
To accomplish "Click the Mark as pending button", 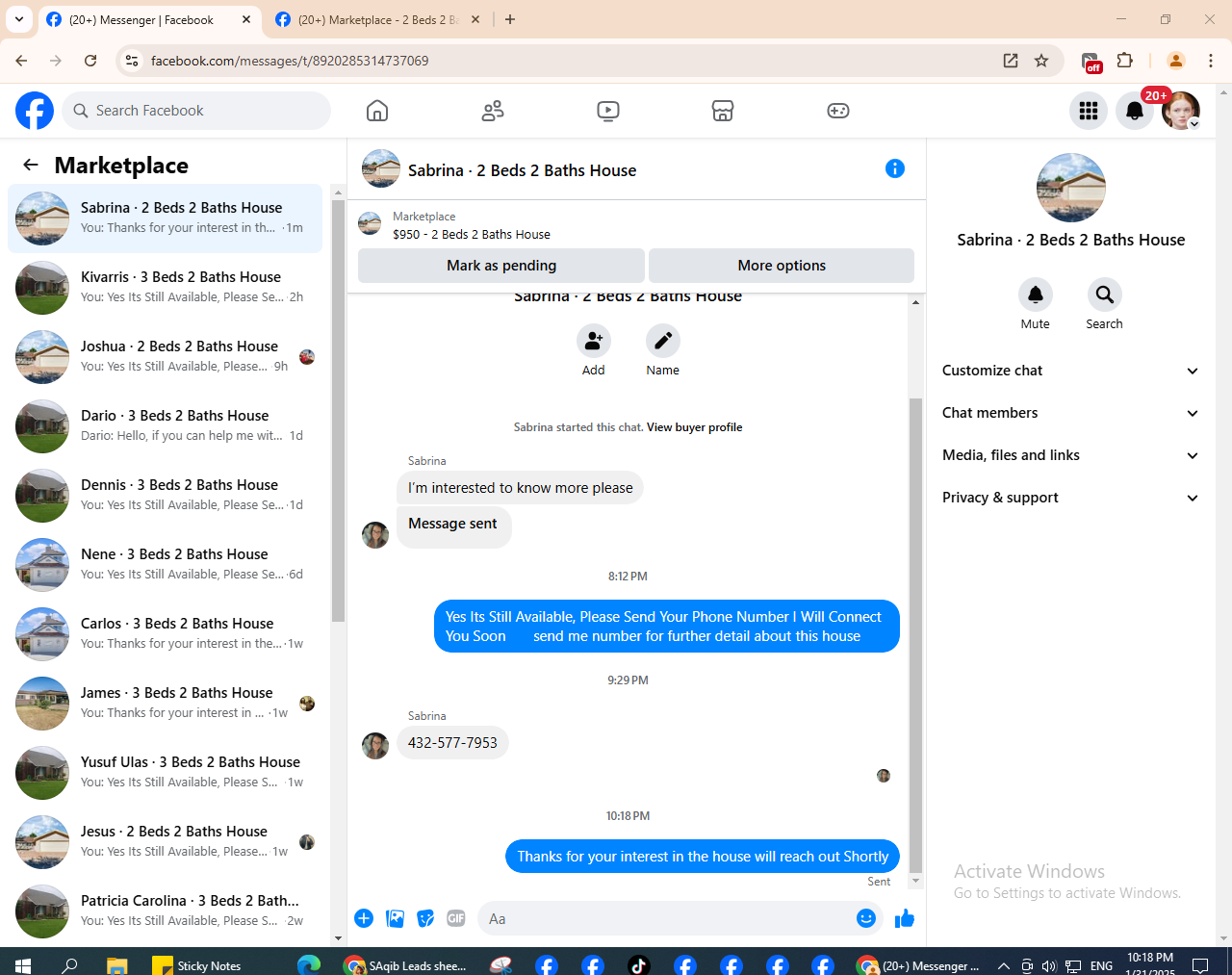I will tap(501, 266).
